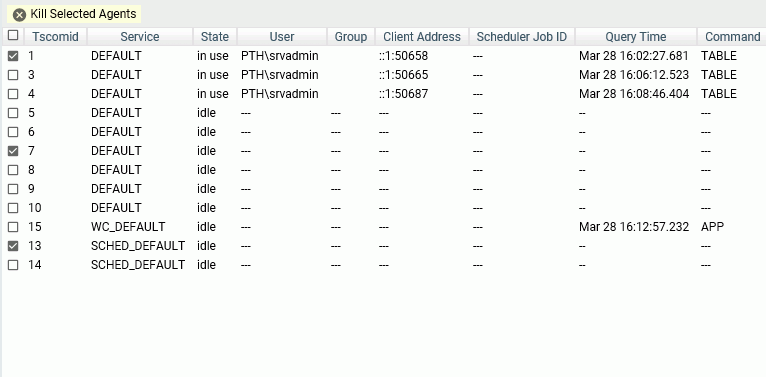The height and width of the screenshot is (377, 766).
Task: Select the WC_DEFAULT service row cell
Action: pyautogui.click(x=128, y=227)
